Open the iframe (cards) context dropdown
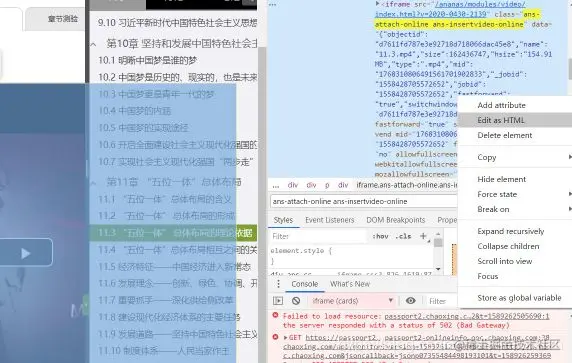Screen dimensions: 572x363 click(x=352, y=301)
